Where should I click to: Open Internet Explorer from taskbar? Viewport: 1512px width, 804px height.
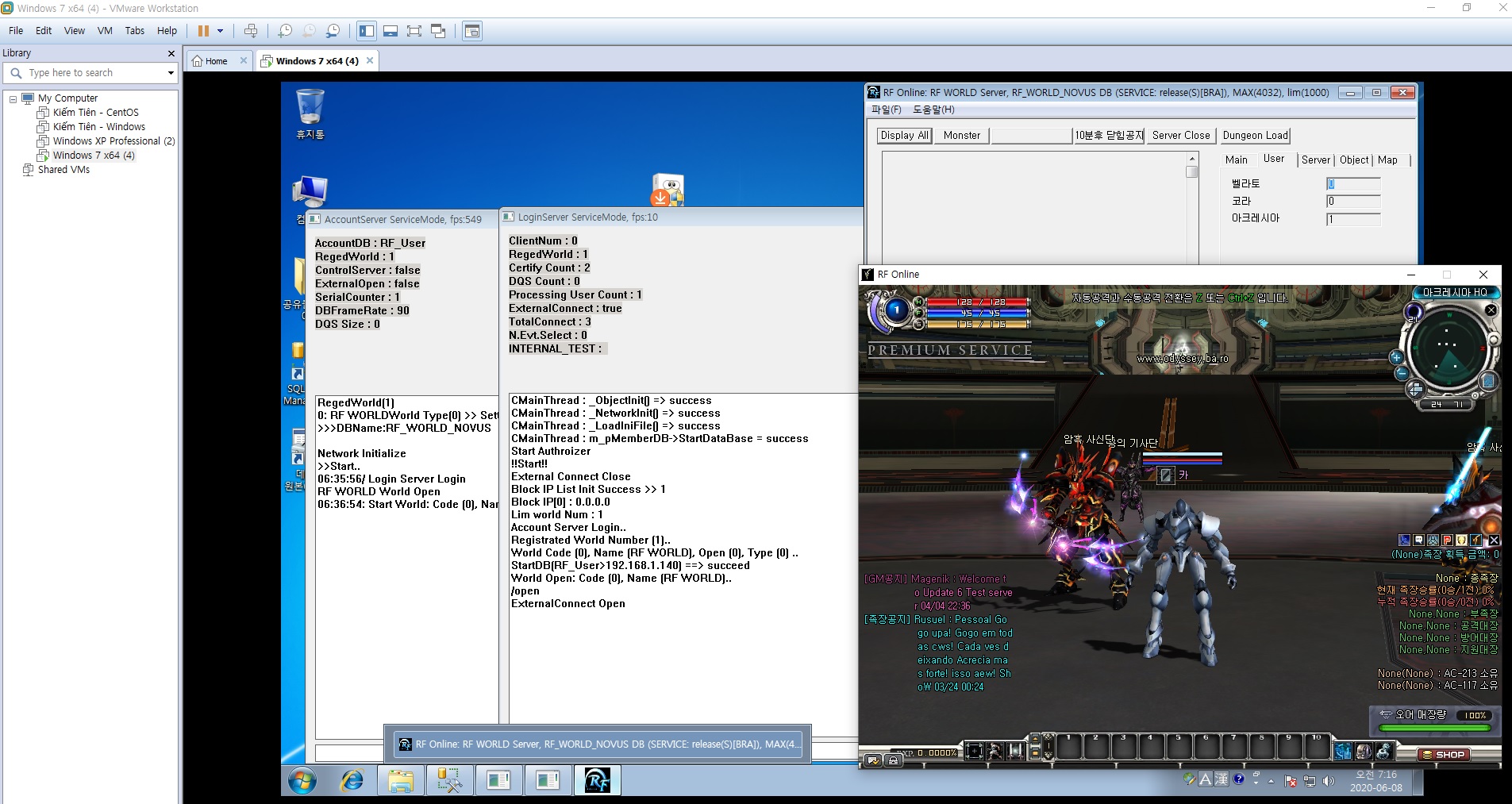click(352, 781)
